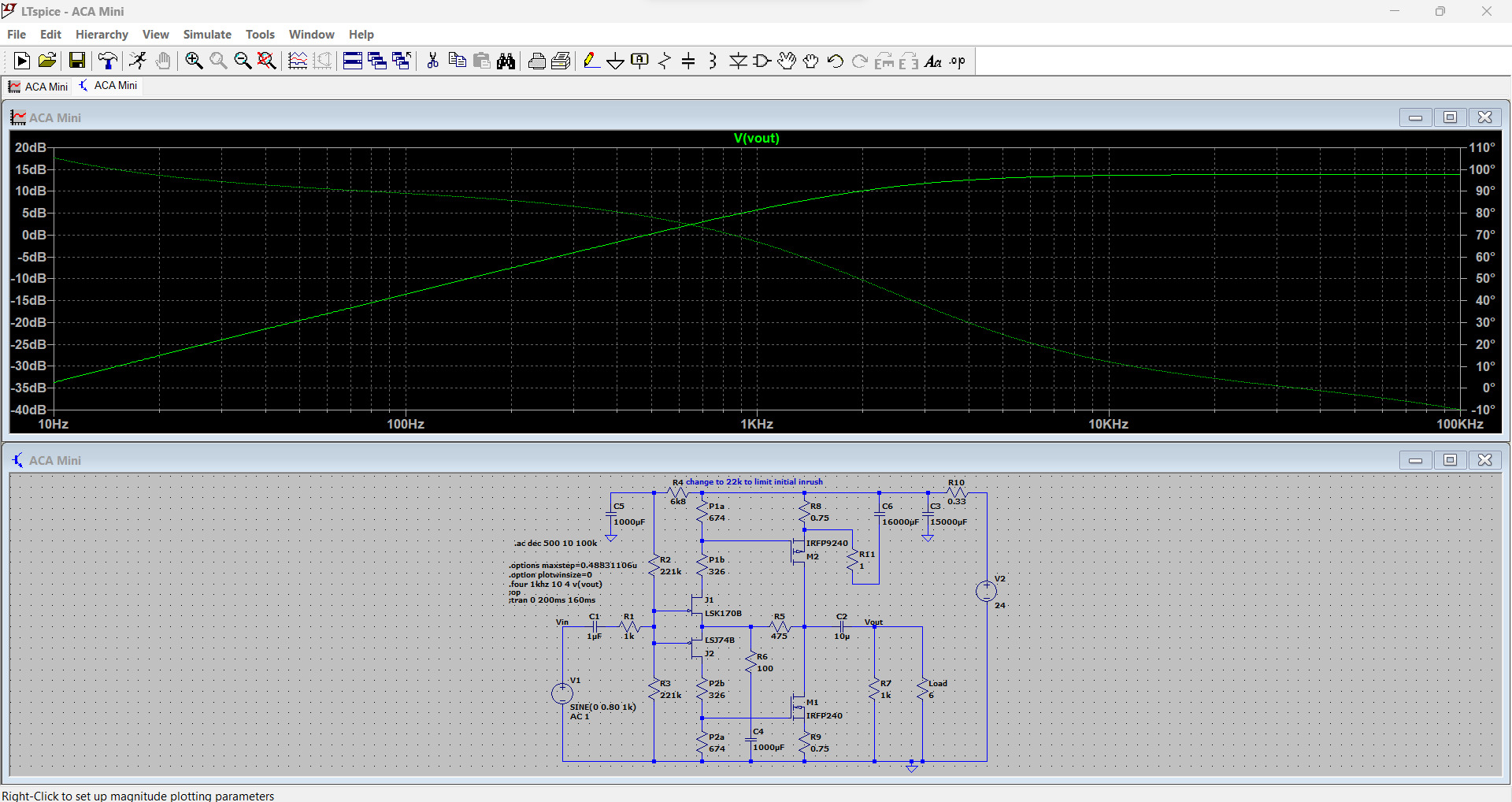
Task: Switch to the ACA Mini waveform tab
Action: point(38,87)
